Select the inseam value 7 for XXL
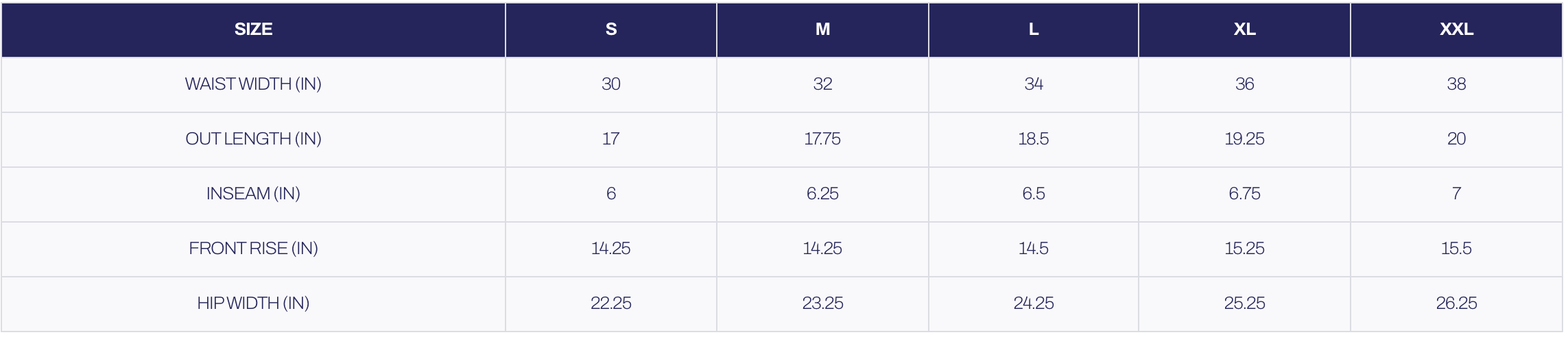The image size is (1568, 337). coord(1456,194)
